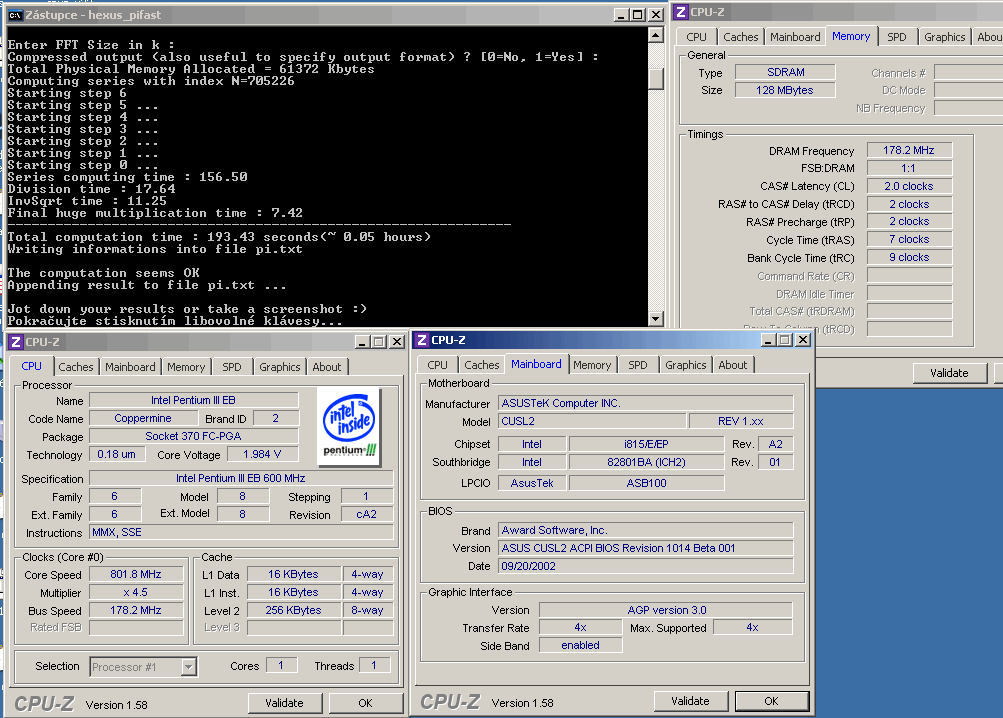The image size is (1003, 718).
Task: Switch to CPU tab in the Memory window
Action: click(696, 37)
